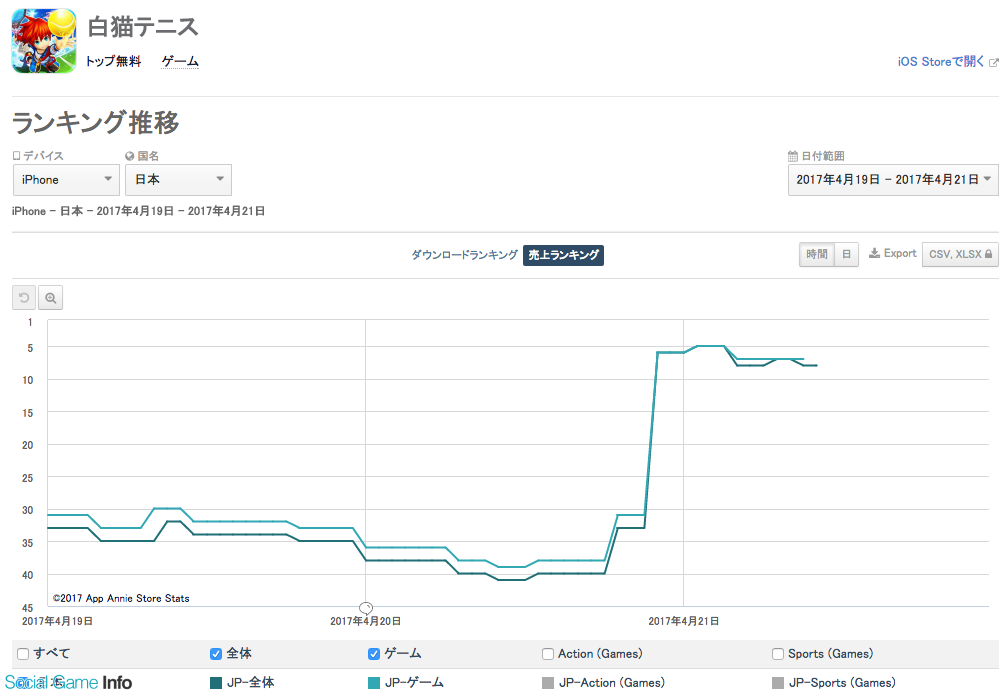The image size is (1007, 695).
Task: Click the external link icon by iOS Store
Action: pos(994,62)
